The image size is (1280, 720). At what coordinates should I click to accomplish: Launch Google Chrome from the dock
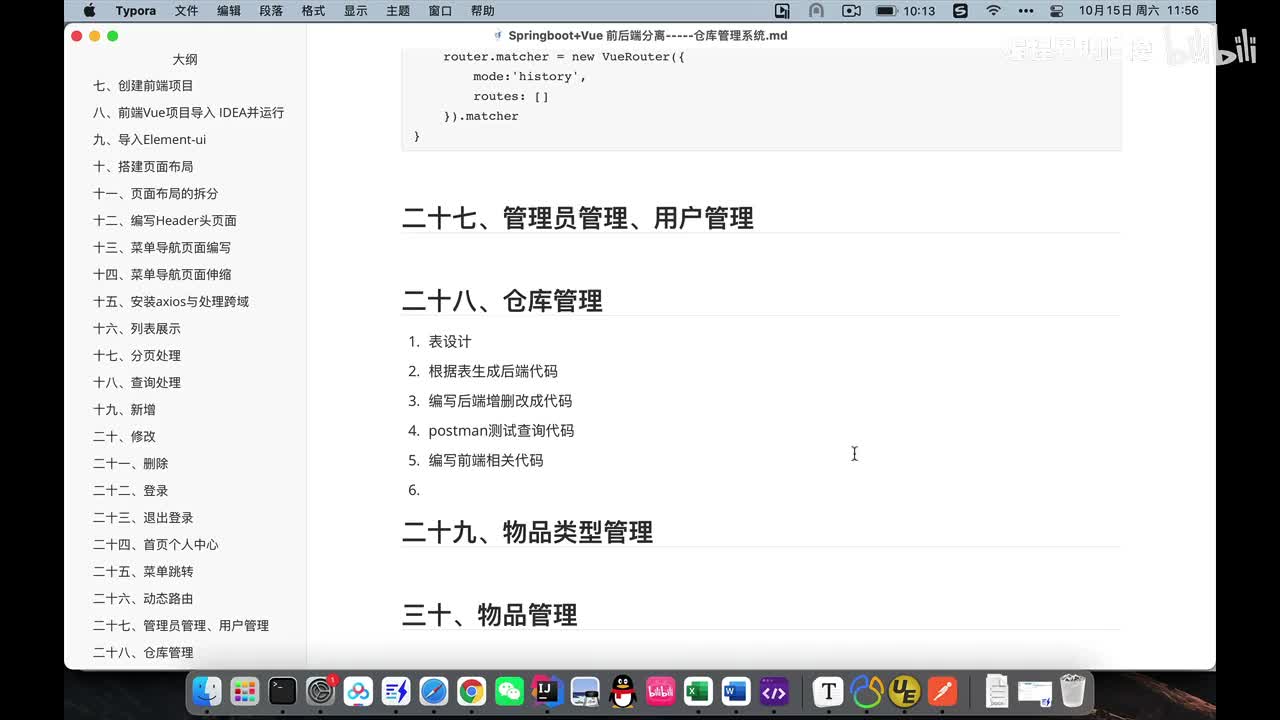click(472, 691)
